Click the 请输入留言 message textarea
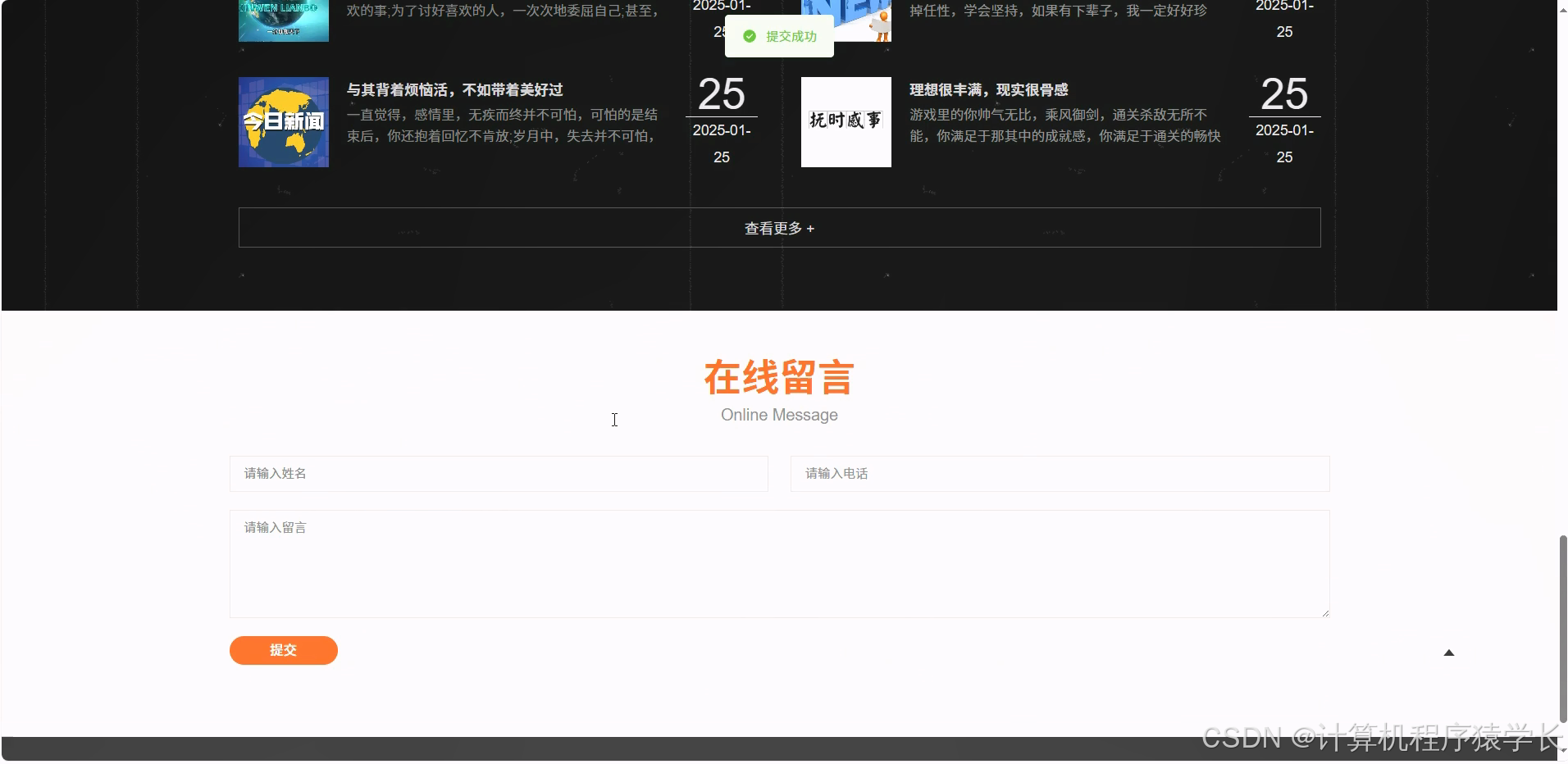The image size is (1568, 764). click(x=778, y=563)
